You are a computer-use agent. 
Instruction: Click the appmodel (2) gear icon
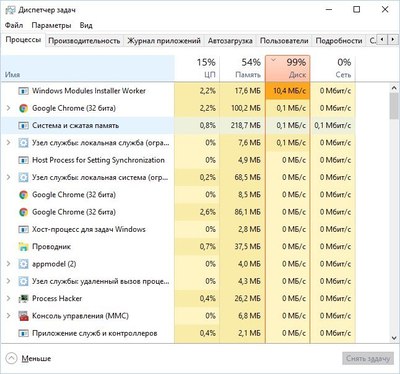click(x=23, y=264)
